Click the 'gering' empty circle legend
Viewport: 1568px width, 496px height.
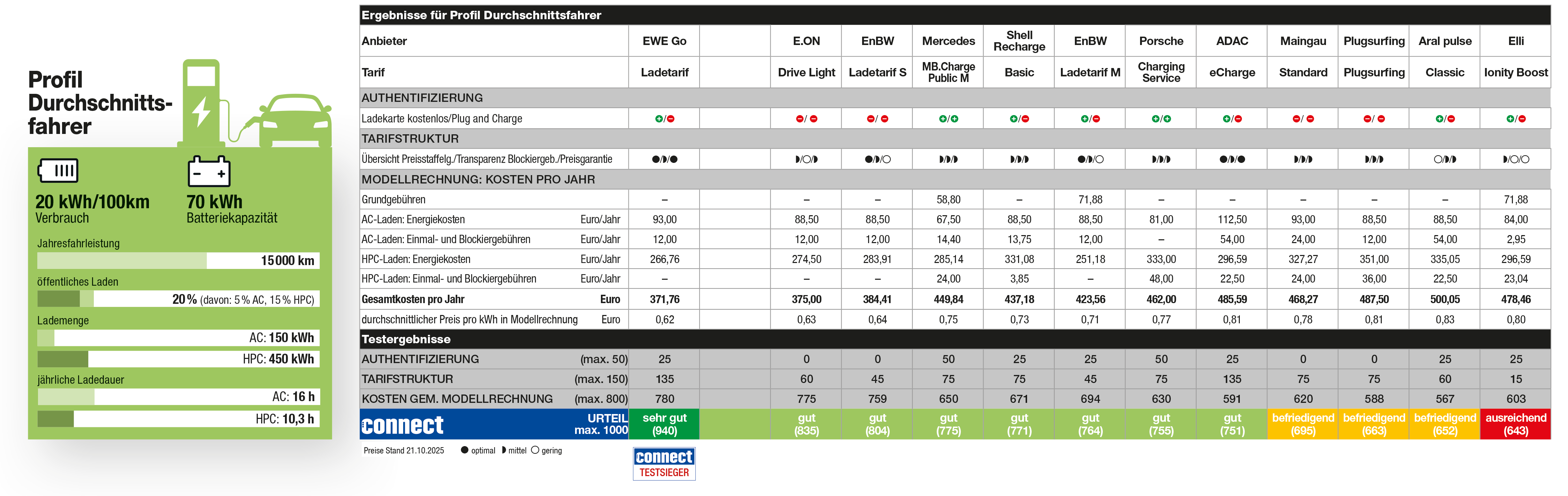[x=535, y=450]
